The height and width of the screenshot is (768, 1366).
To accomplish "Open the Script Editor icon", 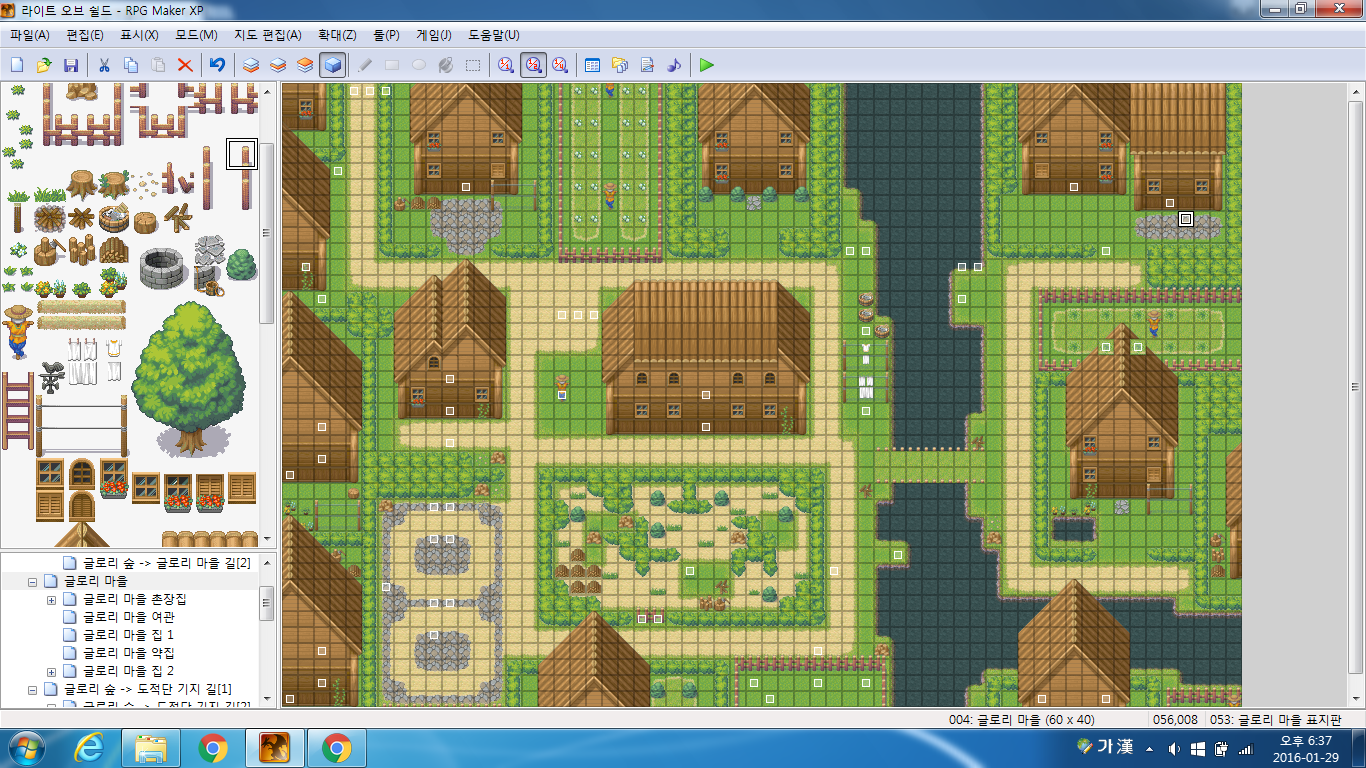I will pos(647,65).
